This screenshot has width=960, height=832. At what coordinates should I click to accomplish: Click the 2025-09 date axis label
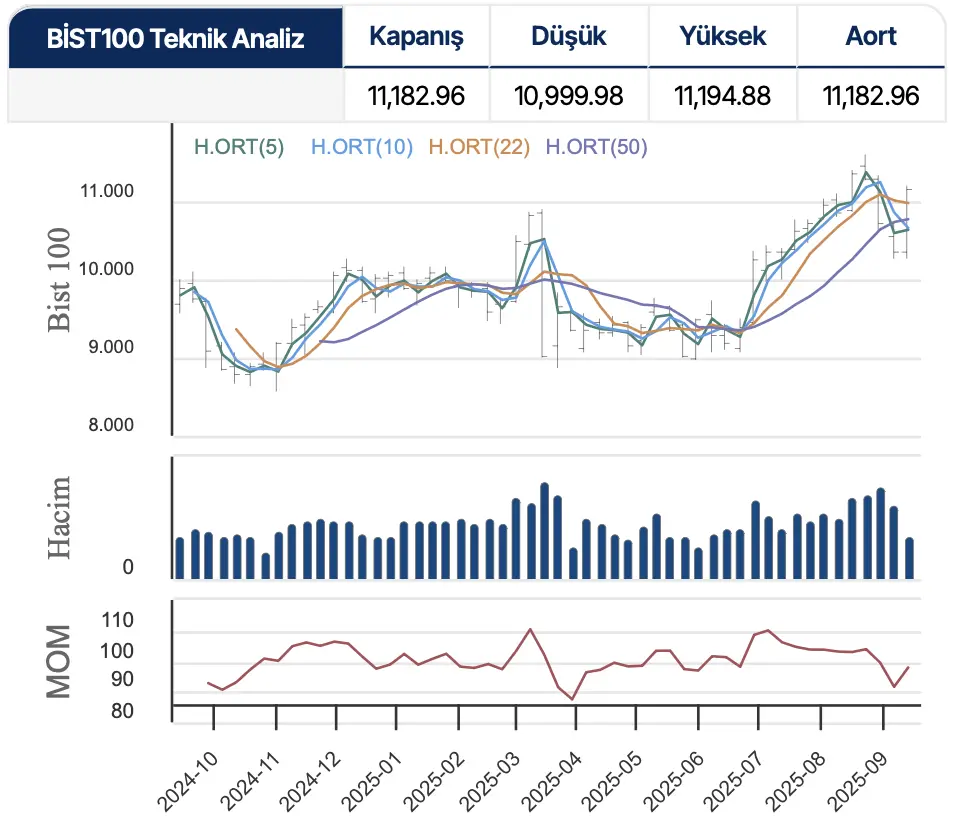tap(857, 781)
